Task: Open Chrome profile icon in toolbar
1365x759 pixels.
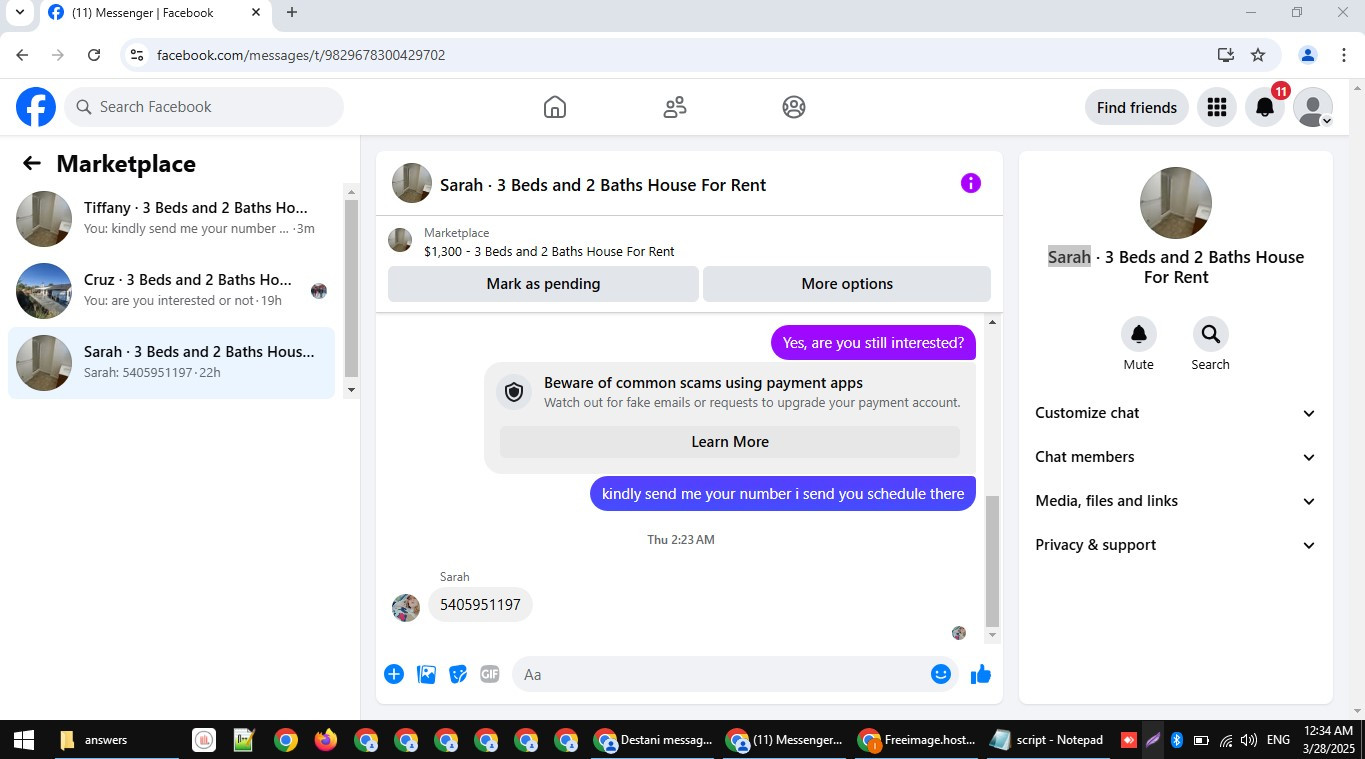Action: (1307, 55)
